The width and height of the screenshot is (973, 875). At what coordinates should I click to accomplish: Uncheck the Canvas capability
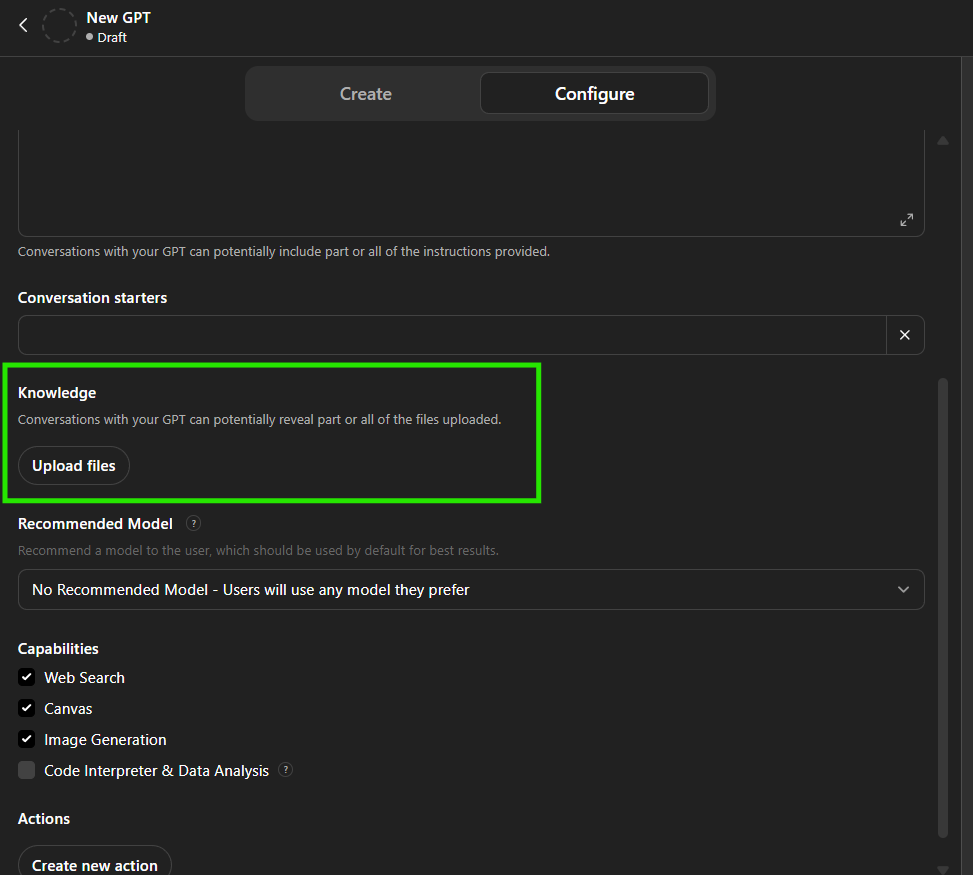(26, 708)
